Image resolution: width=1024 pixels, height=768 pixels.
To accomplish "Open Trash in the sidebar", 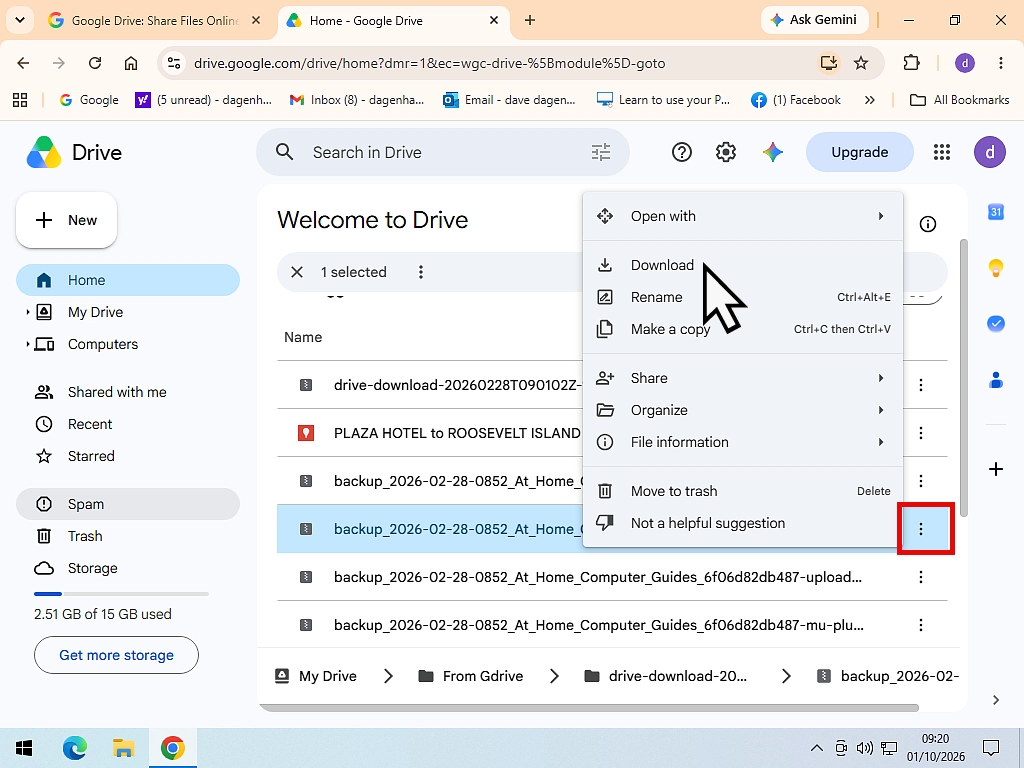I will (128, 536).
